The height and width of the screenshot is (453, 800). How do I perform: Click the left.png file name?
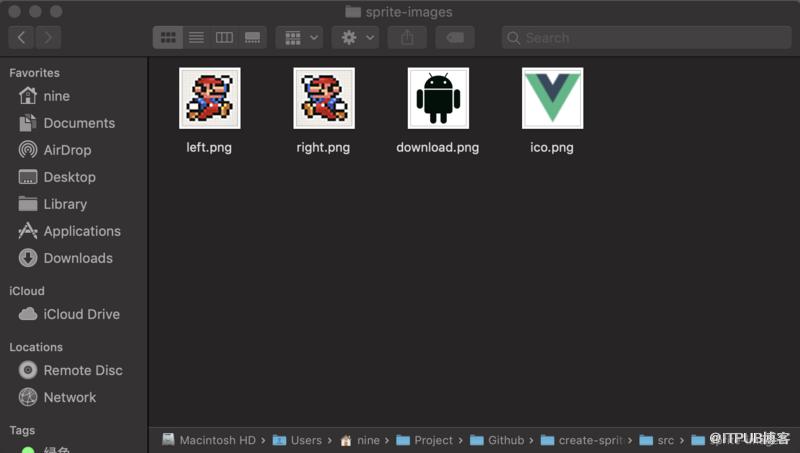(x=209, y=148)
